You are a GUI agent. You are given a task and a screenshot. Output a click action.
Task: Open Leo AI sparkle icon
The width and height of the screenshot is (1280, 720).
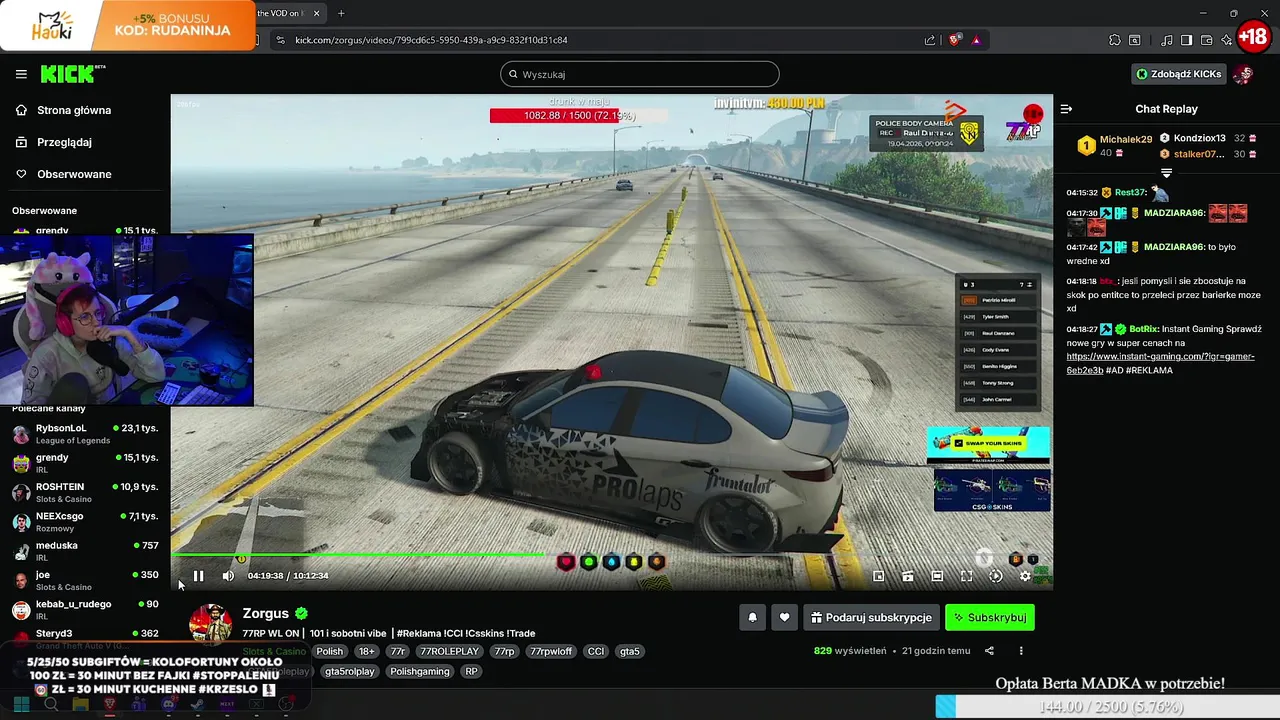[1226, 40]
